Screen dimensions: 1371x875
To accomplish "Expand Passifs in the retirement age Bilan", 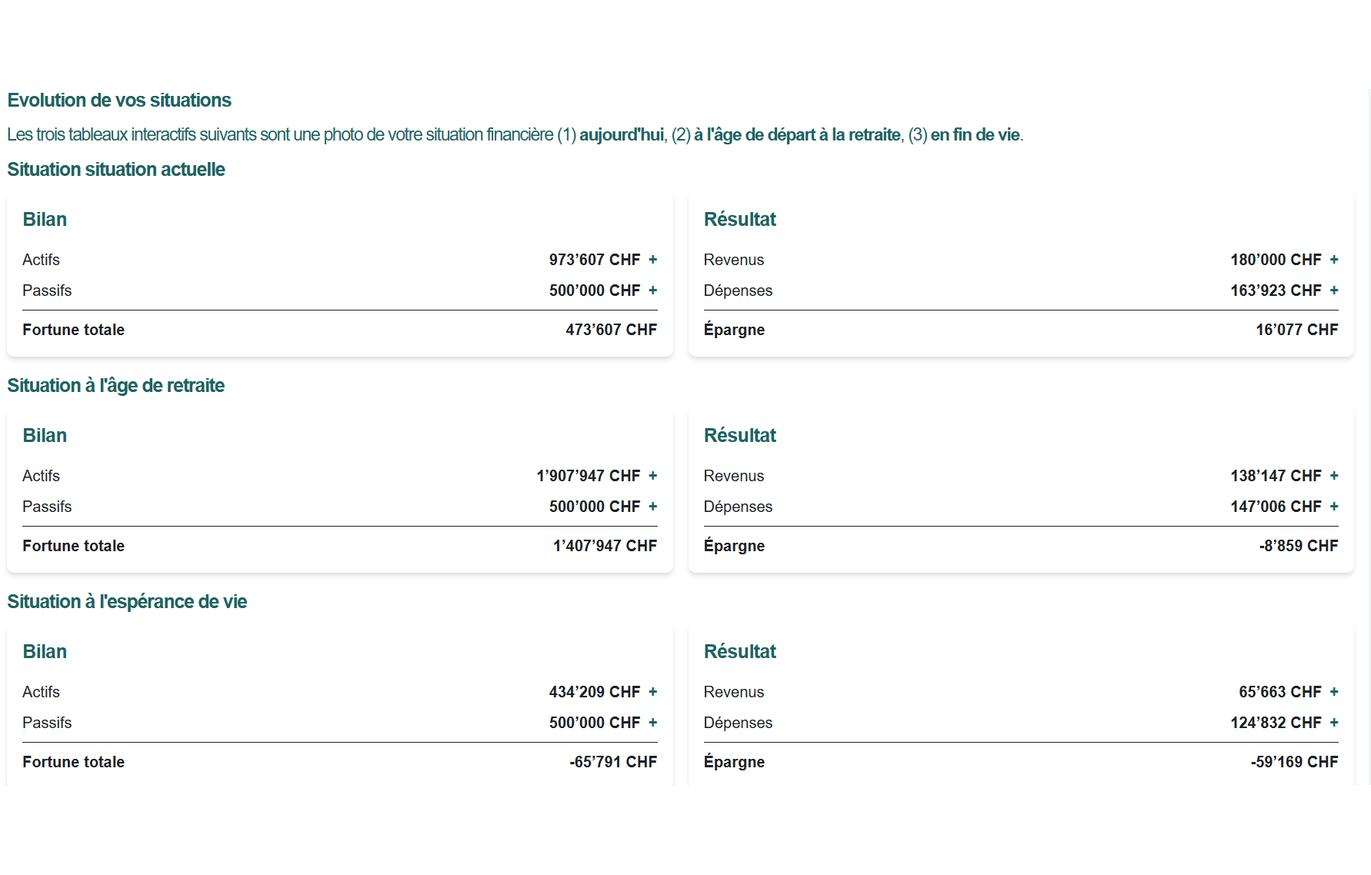I will point(653,506).
